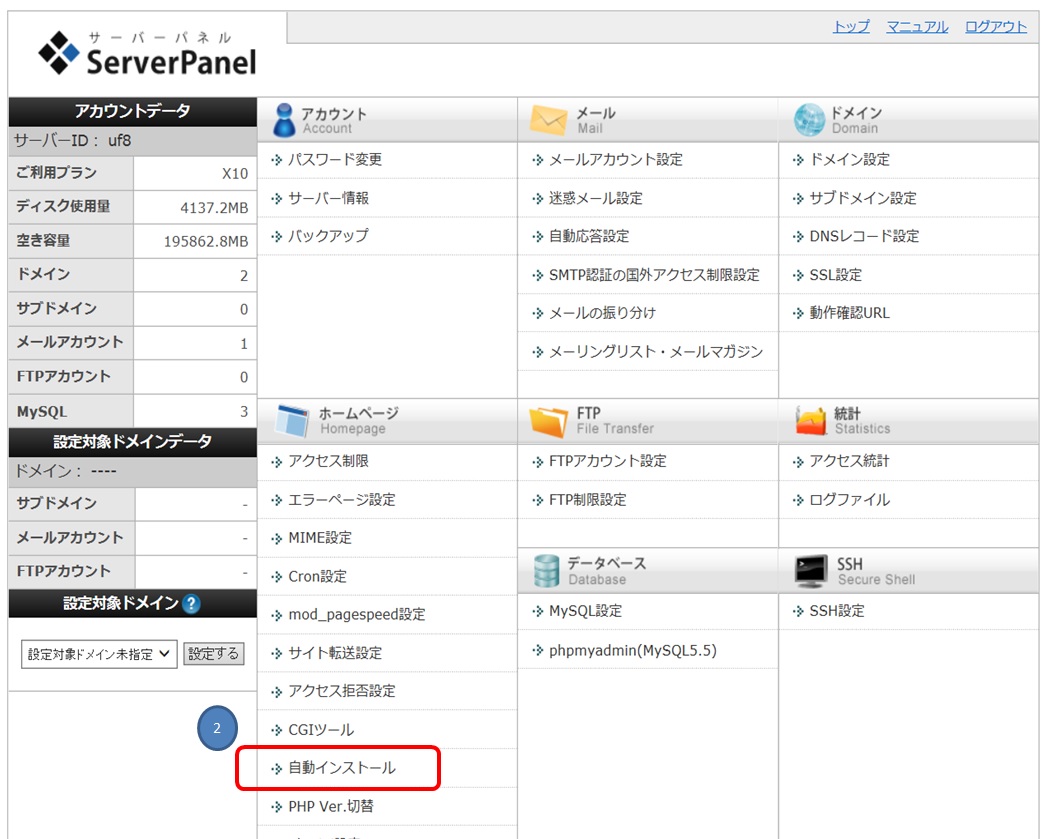Go to SSL設定 under Domain
Viewport: 1049px width, 839px height.
(835, 275)
